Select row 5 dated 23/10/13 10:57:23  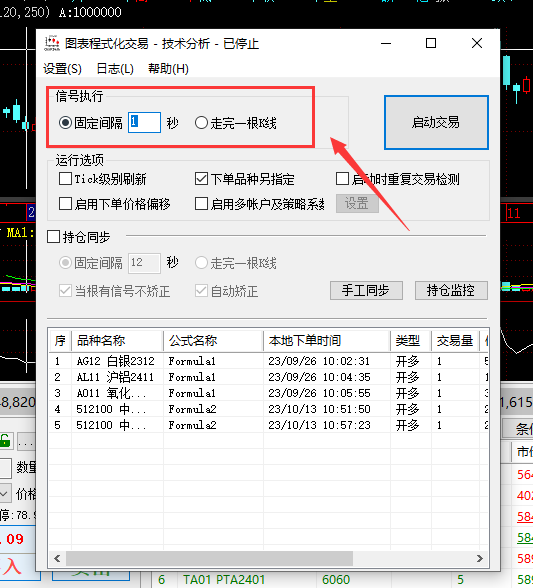point(269,425)
